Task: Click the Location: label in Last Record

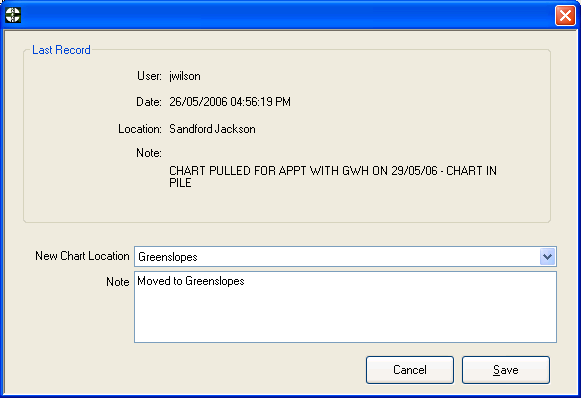Action: (x=140, y=129)
